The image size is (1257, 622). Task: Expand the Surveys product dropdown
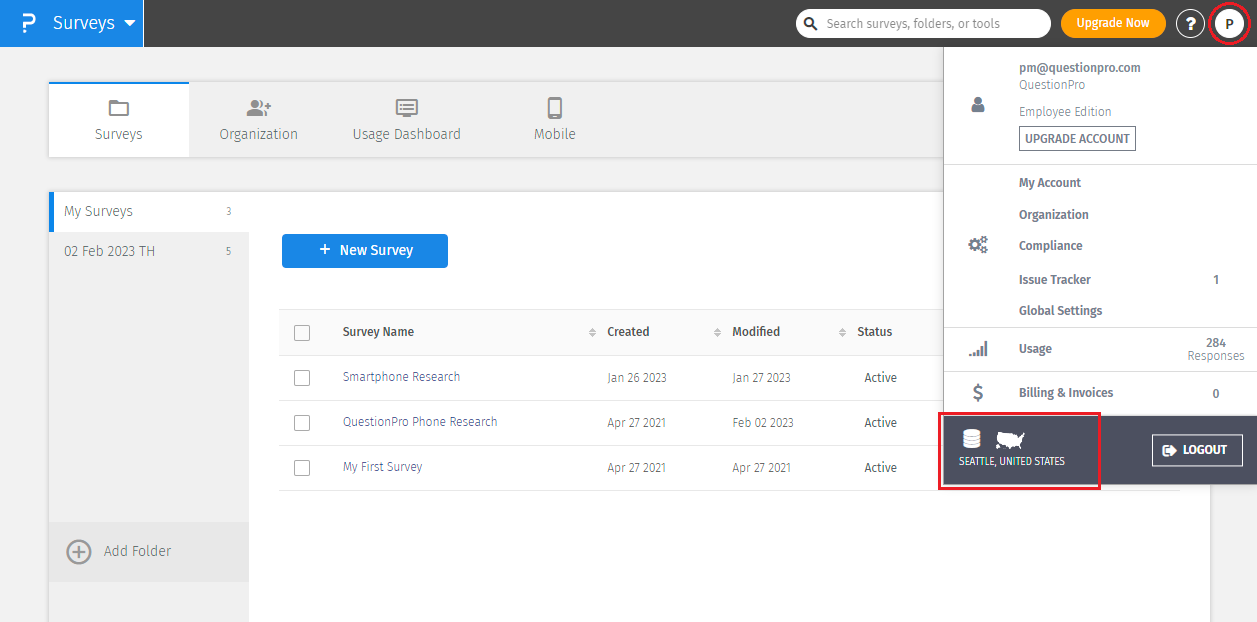coord(130,23)
